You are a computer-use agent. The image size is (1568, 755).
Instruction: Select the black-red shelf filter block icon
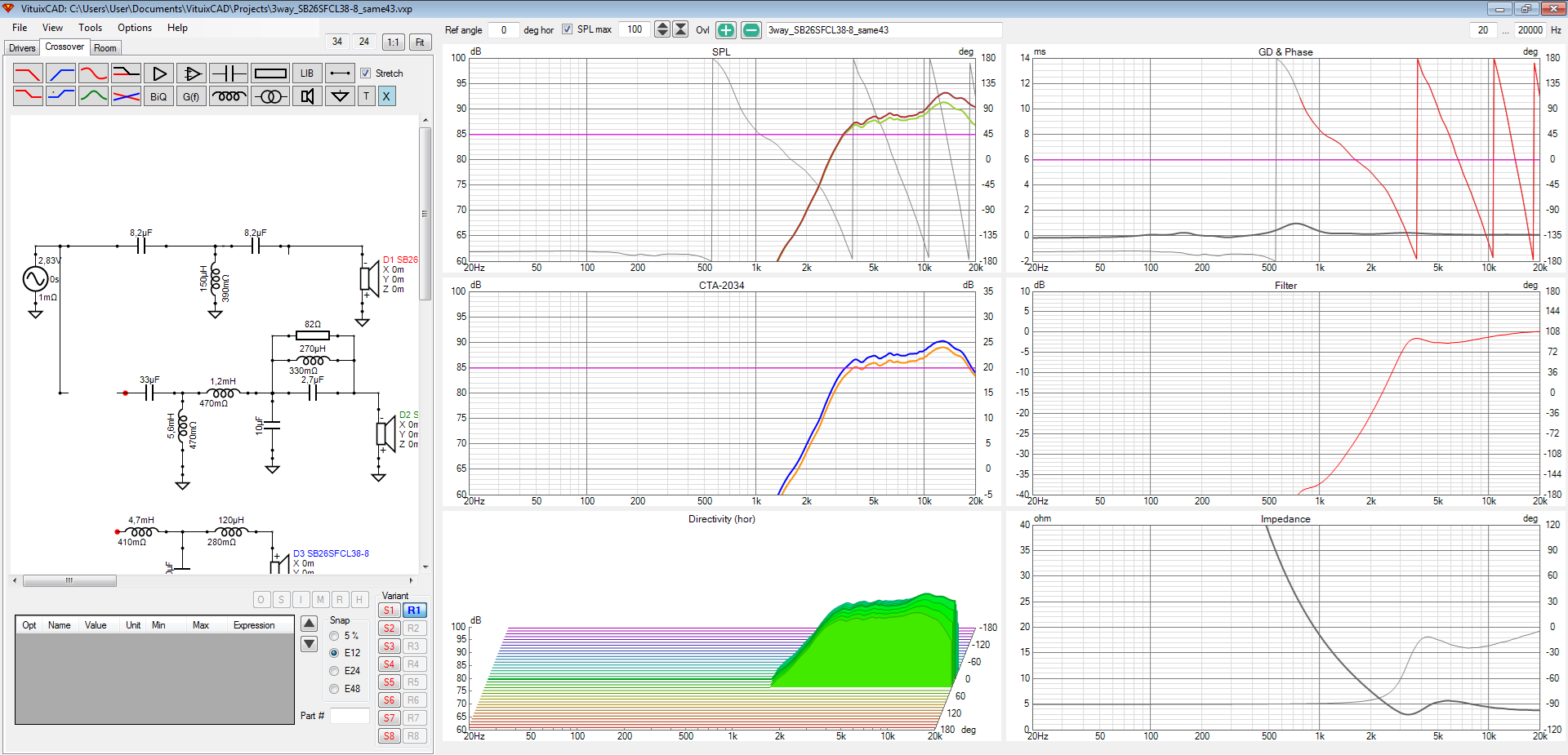(x=126, y=73)
